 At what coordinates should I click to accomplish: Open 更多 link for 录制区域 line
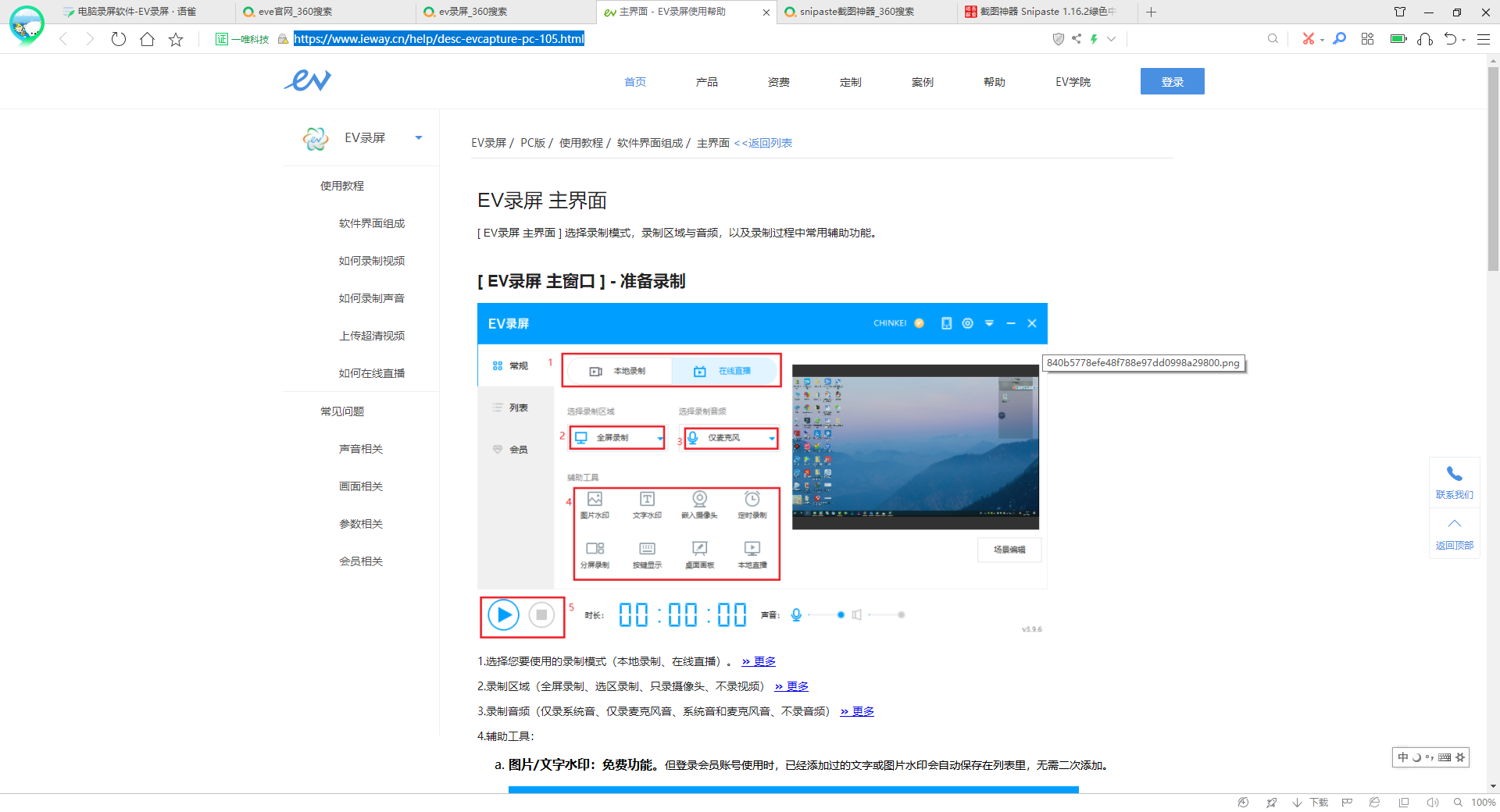(x=791, y=686)
